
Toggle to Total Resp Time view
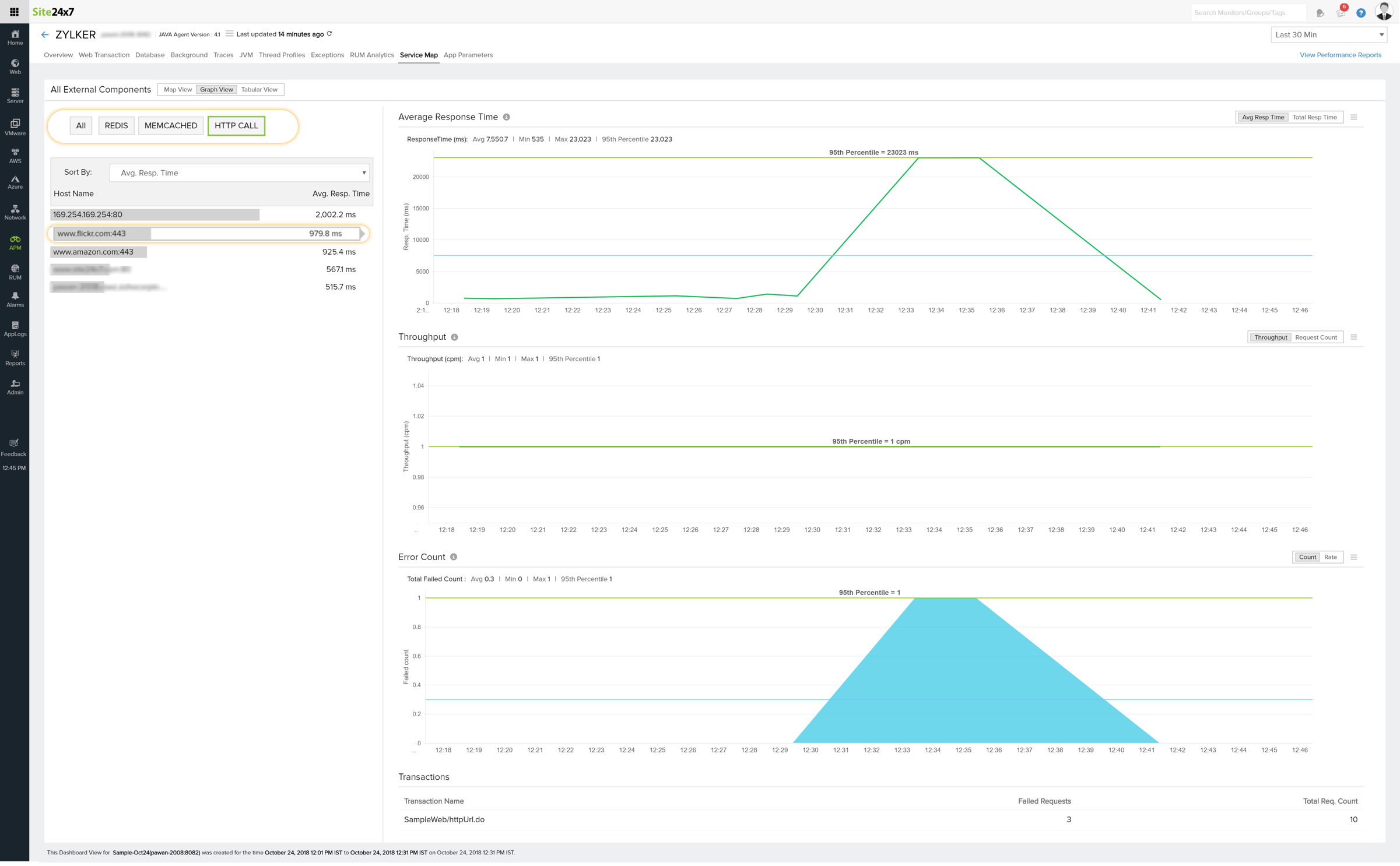tap(1314, 117)
